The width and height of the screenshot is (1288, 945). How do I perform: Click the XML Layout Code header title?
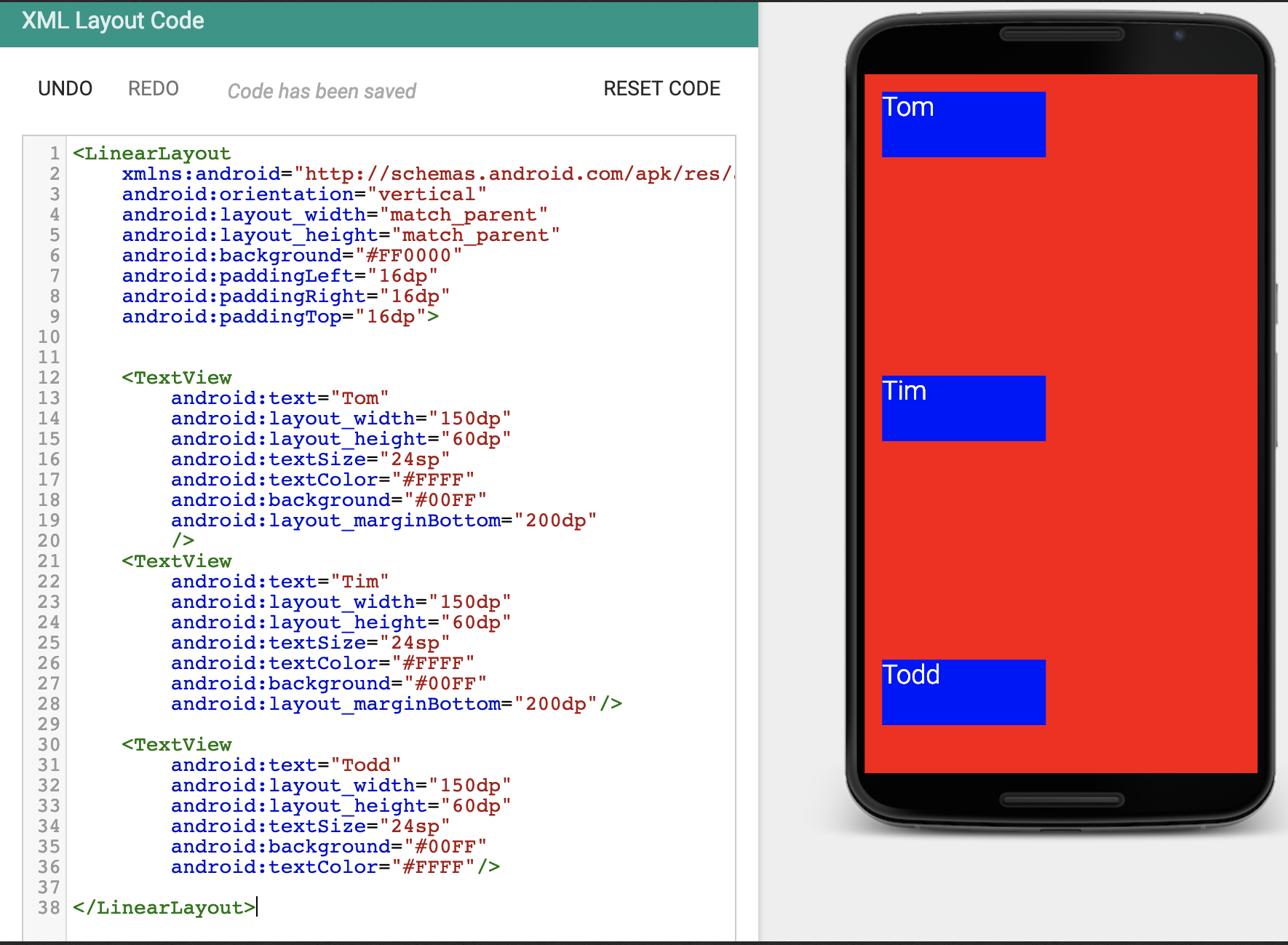(113, 21)
